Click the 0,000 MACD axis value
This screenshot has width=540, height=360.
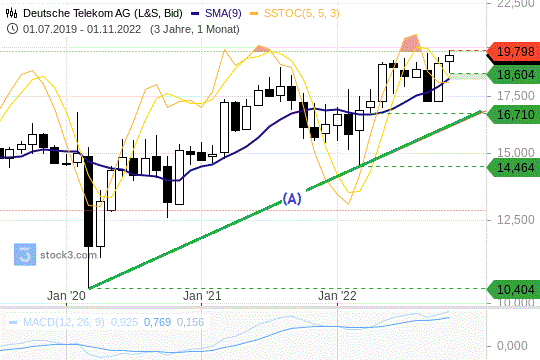coord(512,346)
